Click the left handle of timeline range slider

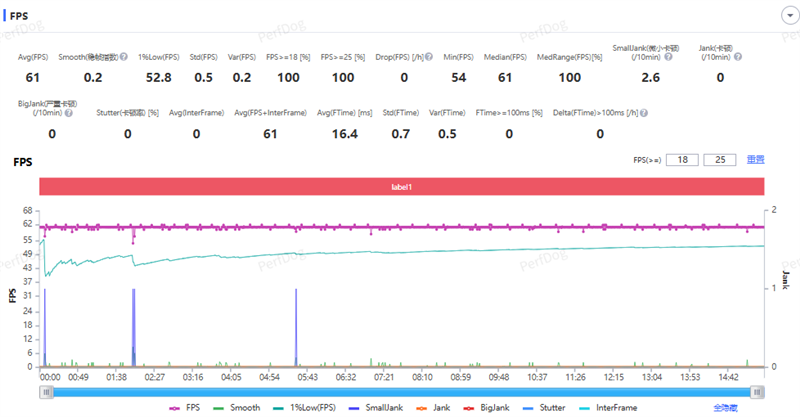[x=45, y=393]
